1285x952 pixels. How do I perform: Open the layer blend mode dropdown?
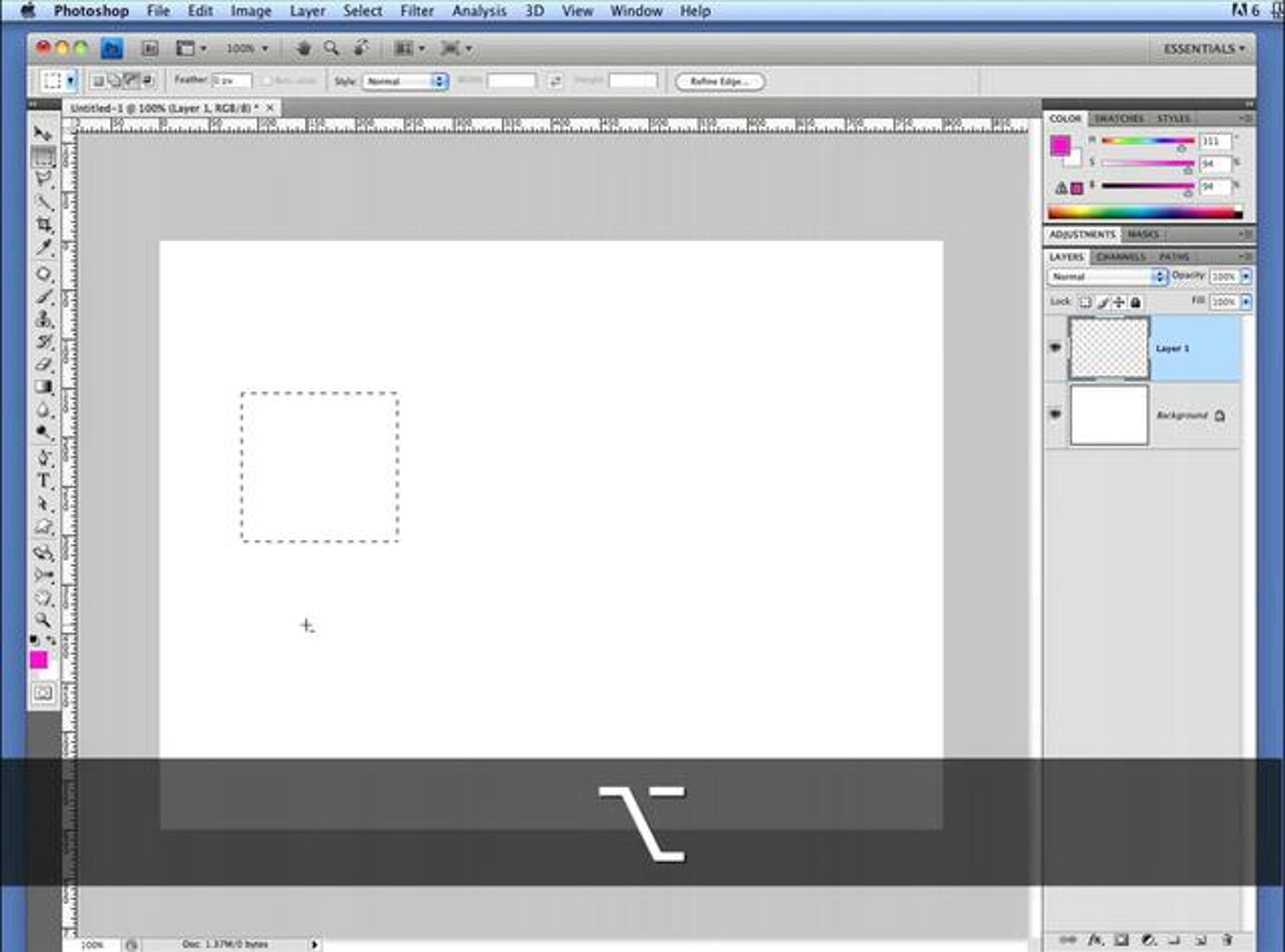[x=1107, y=277]
